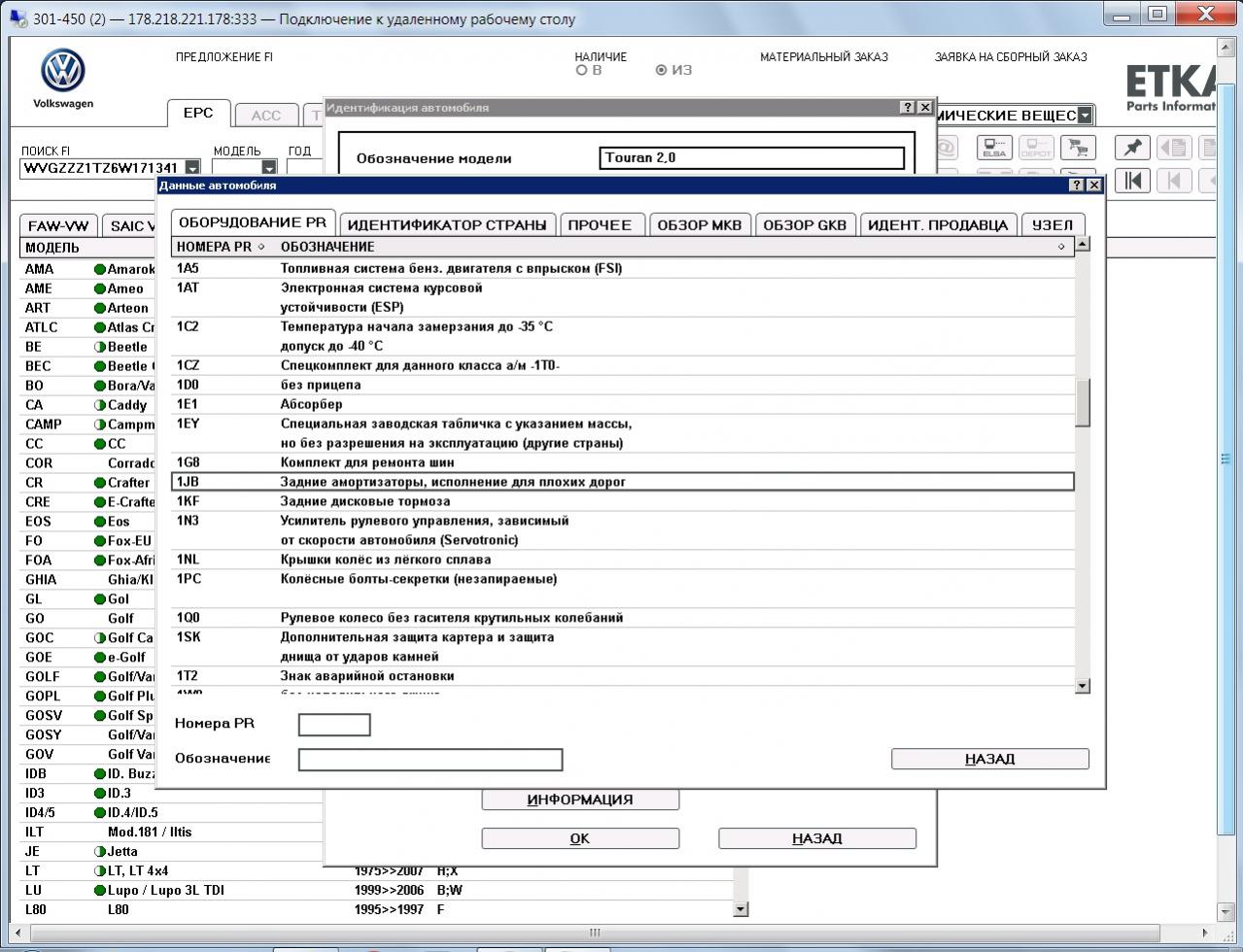1243x952 pixels.
Task: Click the Touran 2,0 model designation field
Action: [752, 157]
